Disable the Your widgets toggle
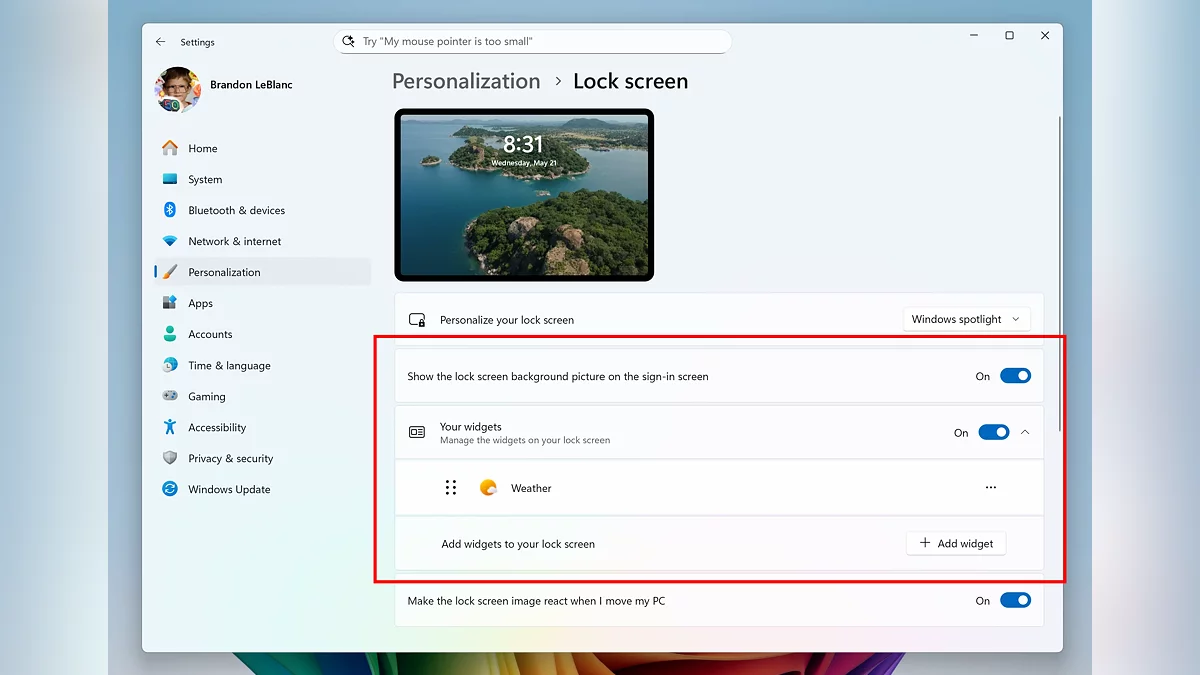1200x675 pixels. [x=994, y=432]
